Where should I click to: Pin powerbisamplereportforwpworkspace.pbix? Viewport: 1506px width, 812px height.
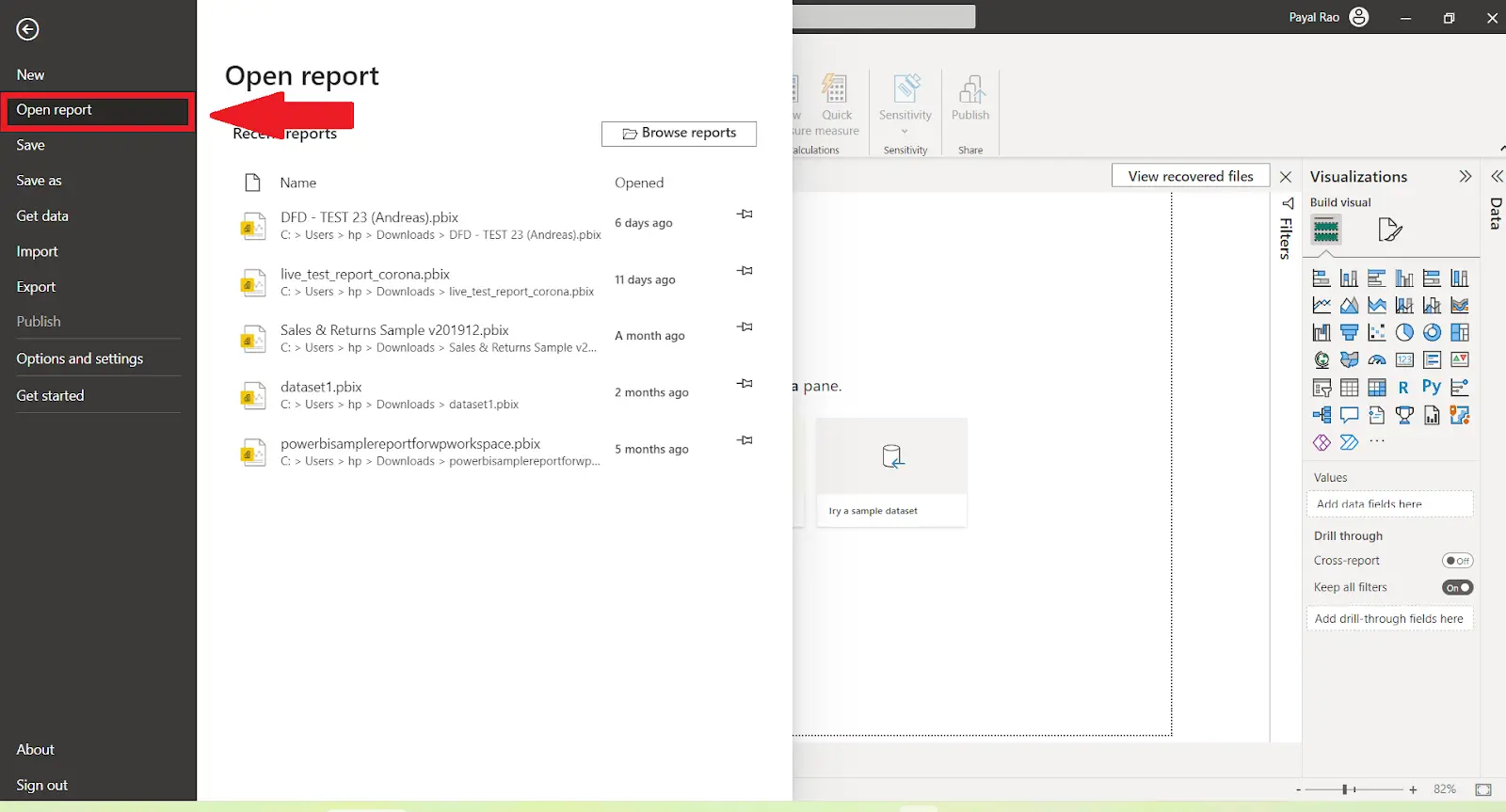click(745, 440)
